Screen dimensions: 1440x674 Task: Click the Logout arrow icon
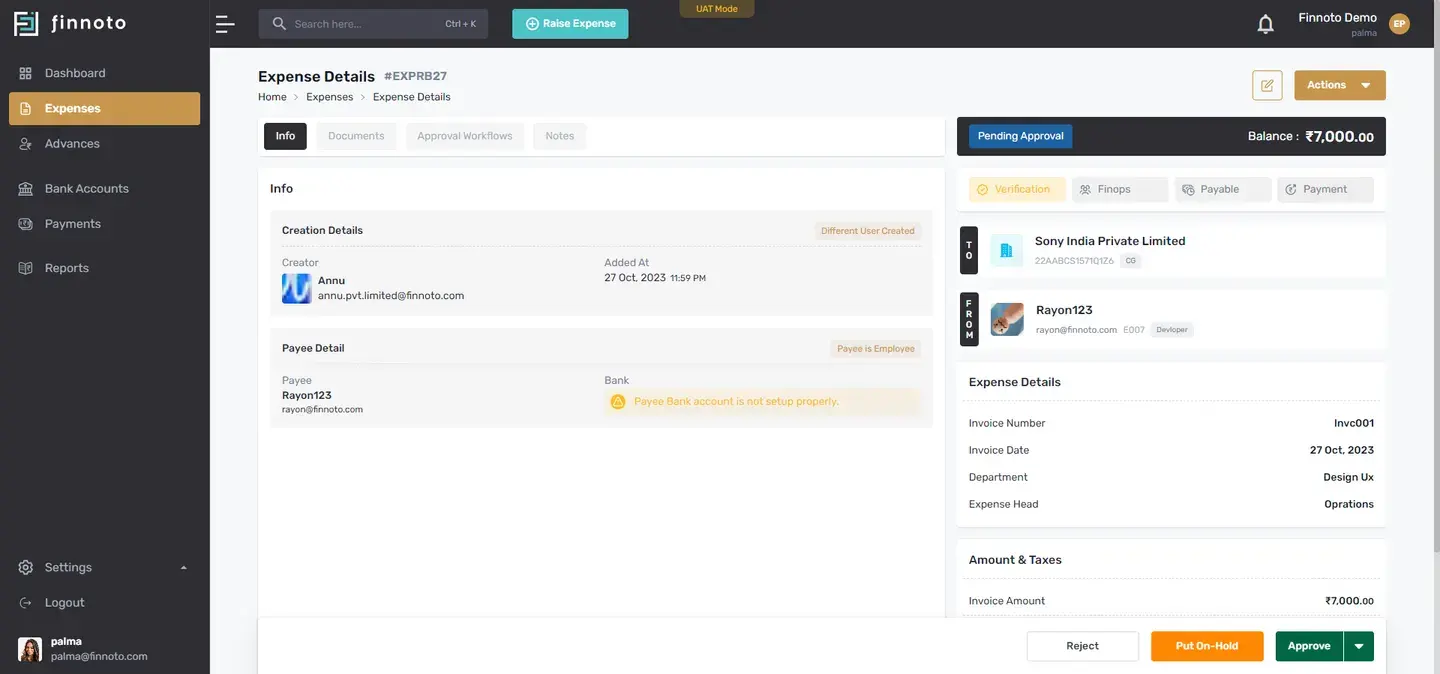[26, 603]
